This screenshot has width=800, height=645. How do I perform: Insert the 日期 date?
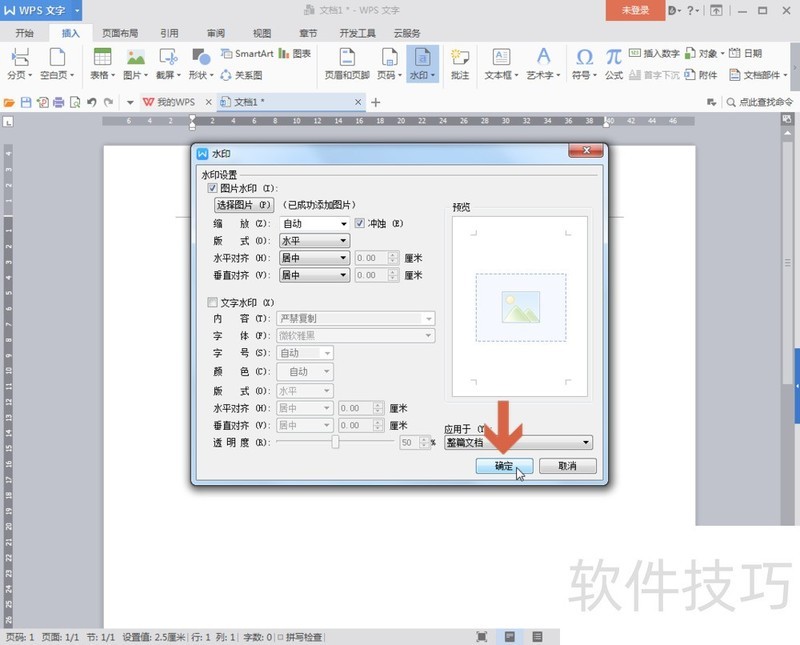[745, 53]
